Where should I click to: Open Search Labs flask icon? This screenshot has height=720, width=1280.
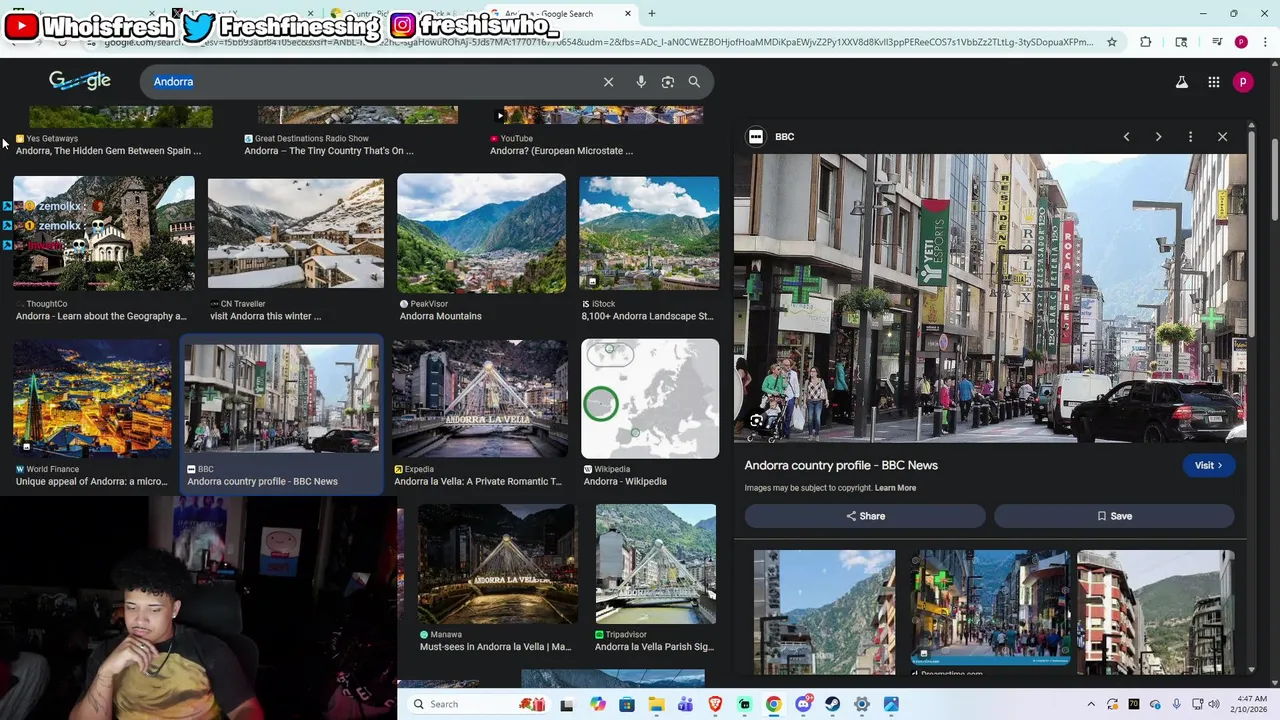pyautogui.click(x=1182, y=82)
